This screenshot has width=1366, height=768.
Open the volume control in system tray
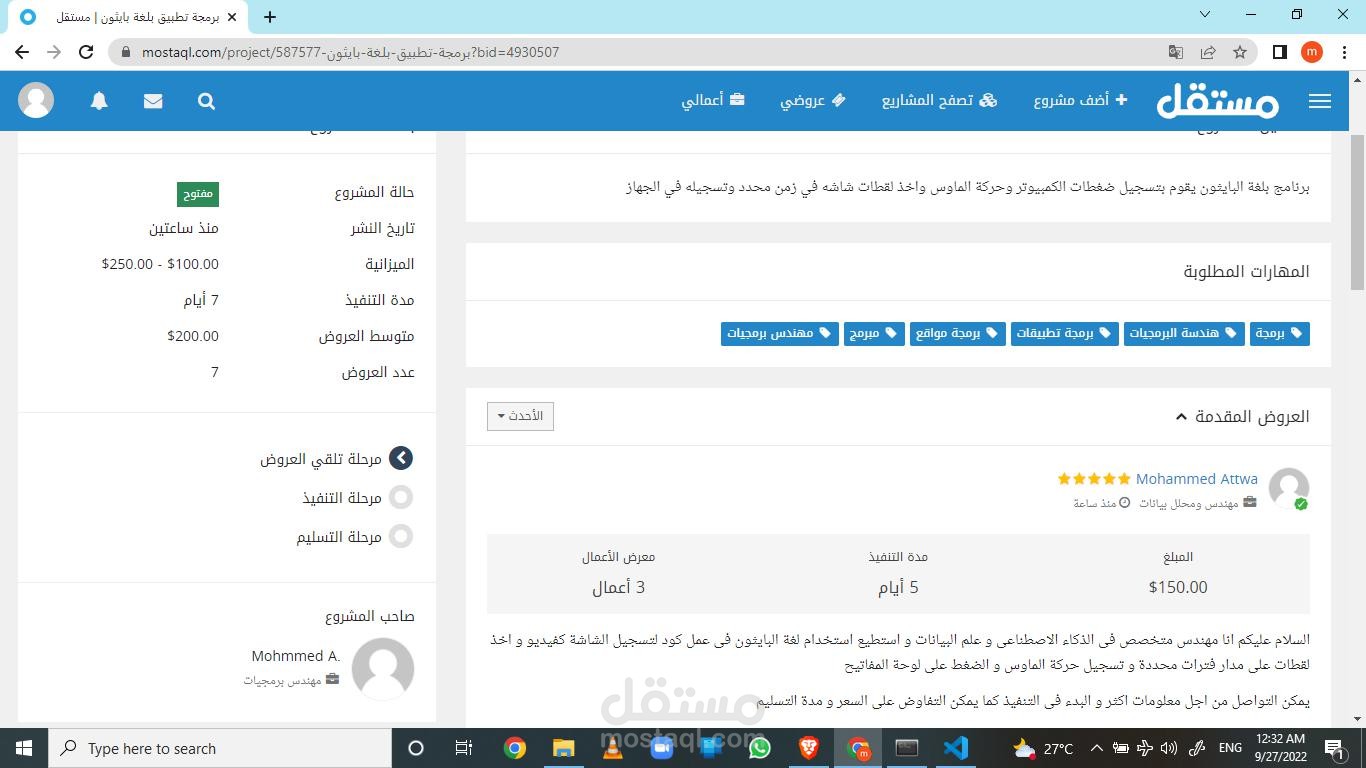click(1169, 748)
